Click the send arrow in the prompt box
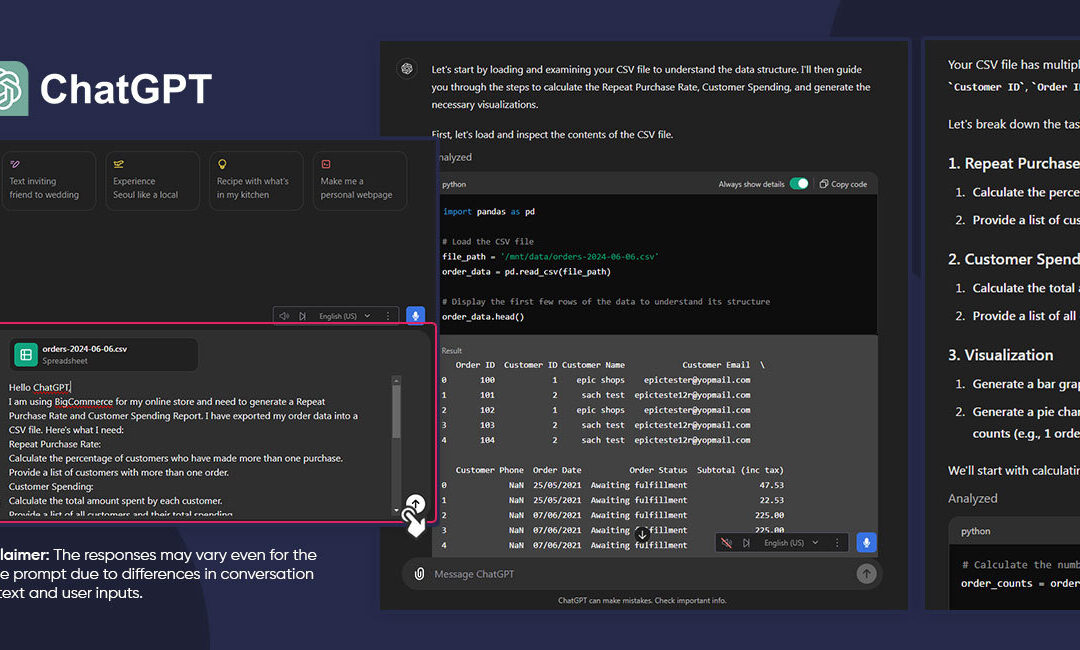The width and height of the screenshot is (1080, 650). point(415,503)
